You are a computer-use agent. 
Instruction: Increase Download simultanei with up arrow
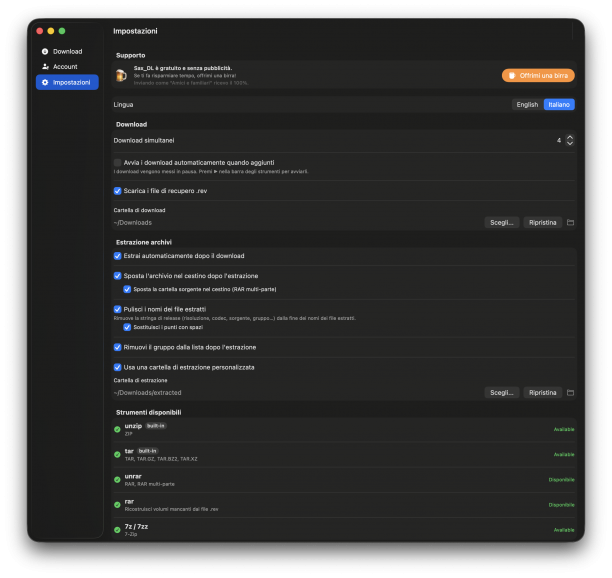[570, 137]
